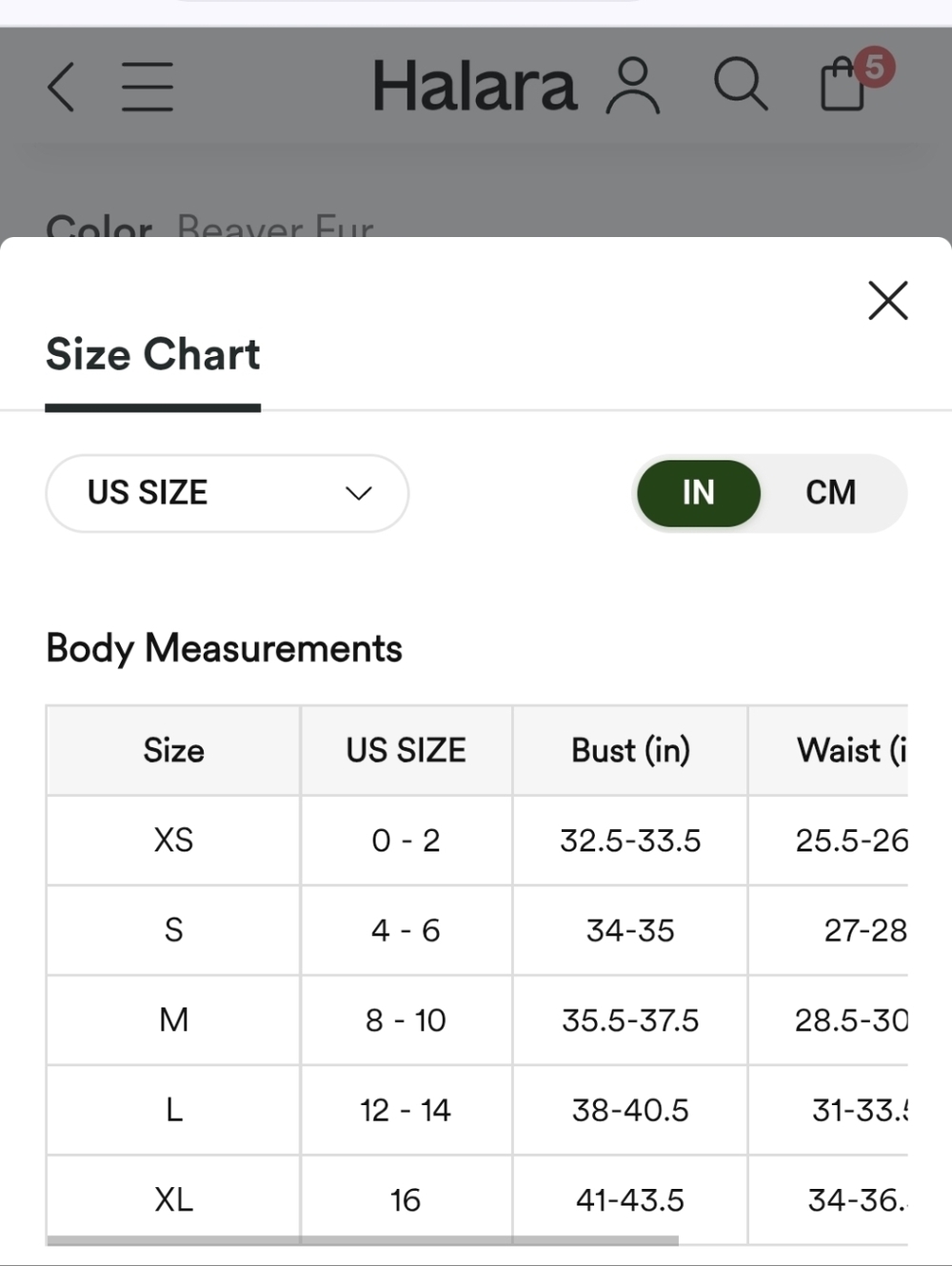Select the Size Chart tab
The image size is (952, 1266).
point(153,355)
